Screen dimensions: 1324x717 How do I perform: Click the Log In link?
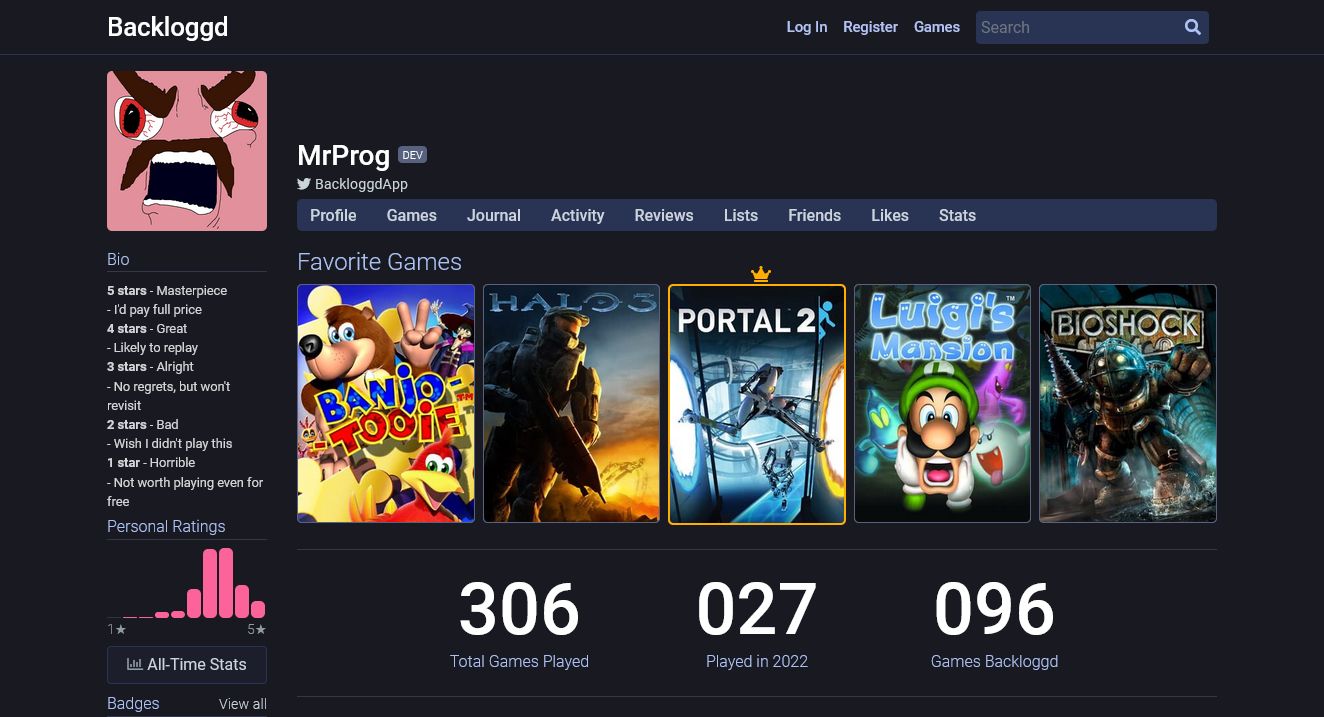click(806, 27)
